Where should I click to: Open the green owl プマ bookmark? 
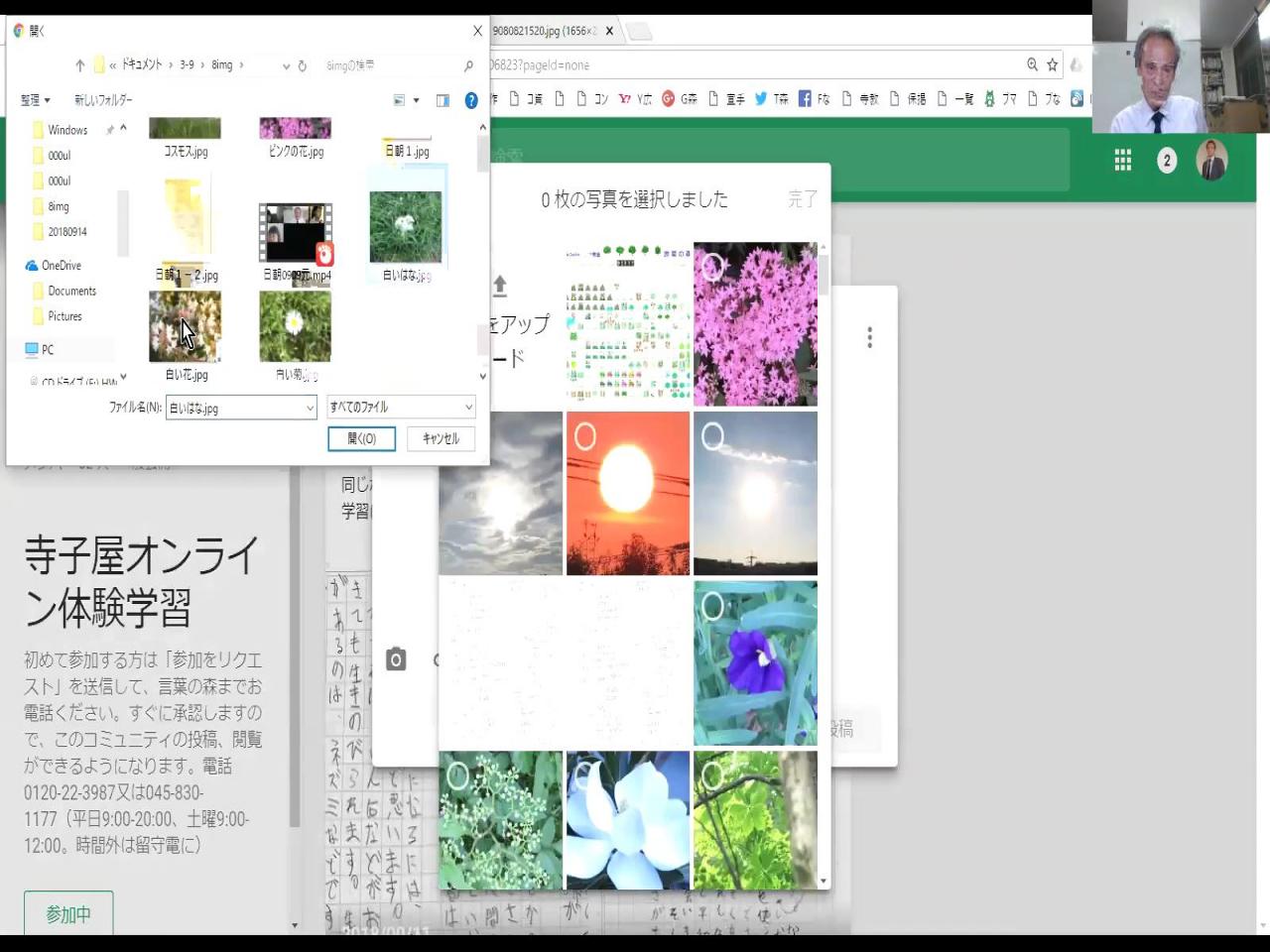(1000, 98)
